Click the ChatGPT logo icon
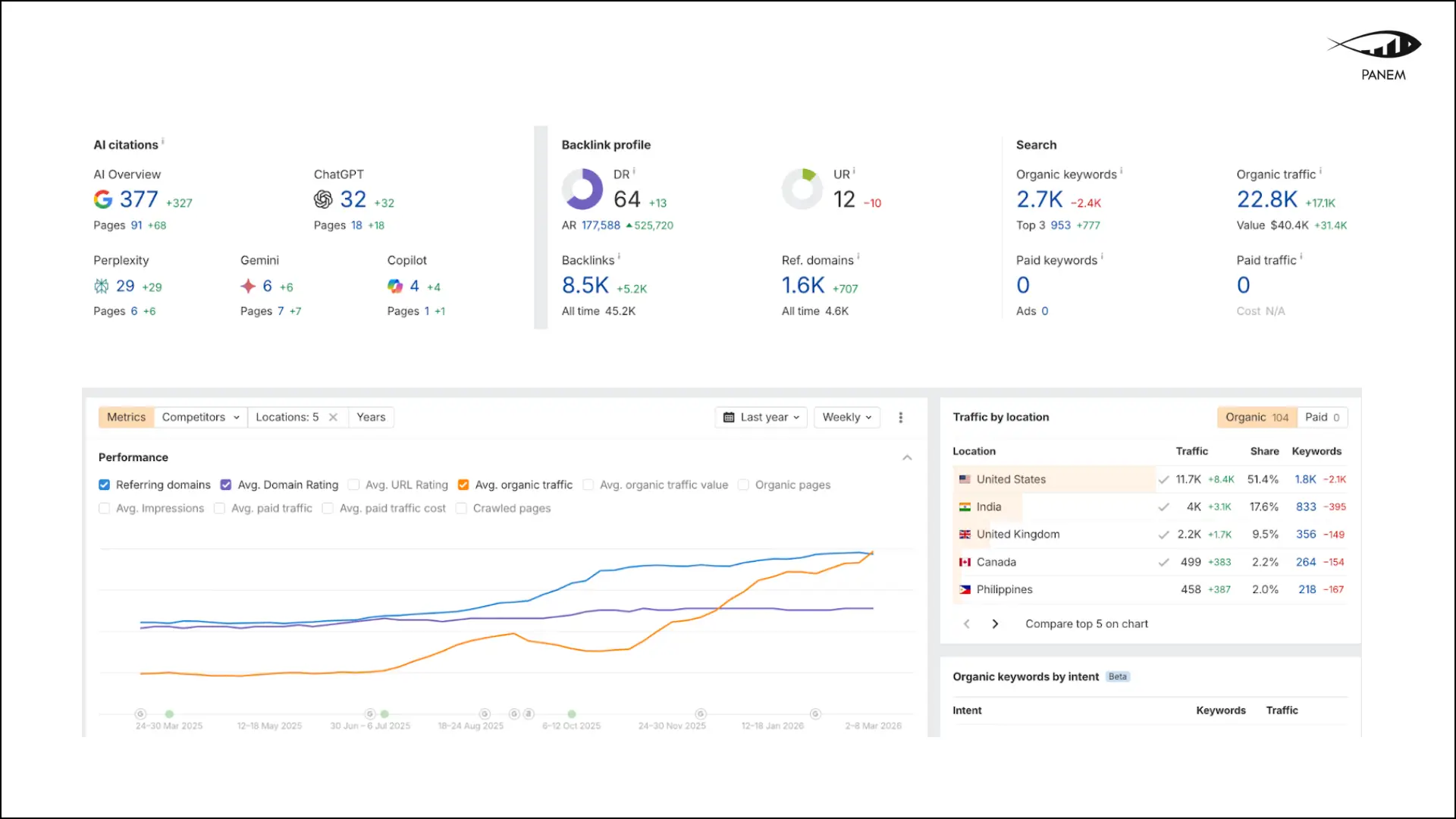Screen dimensions: 1456x819 (323, 199)
